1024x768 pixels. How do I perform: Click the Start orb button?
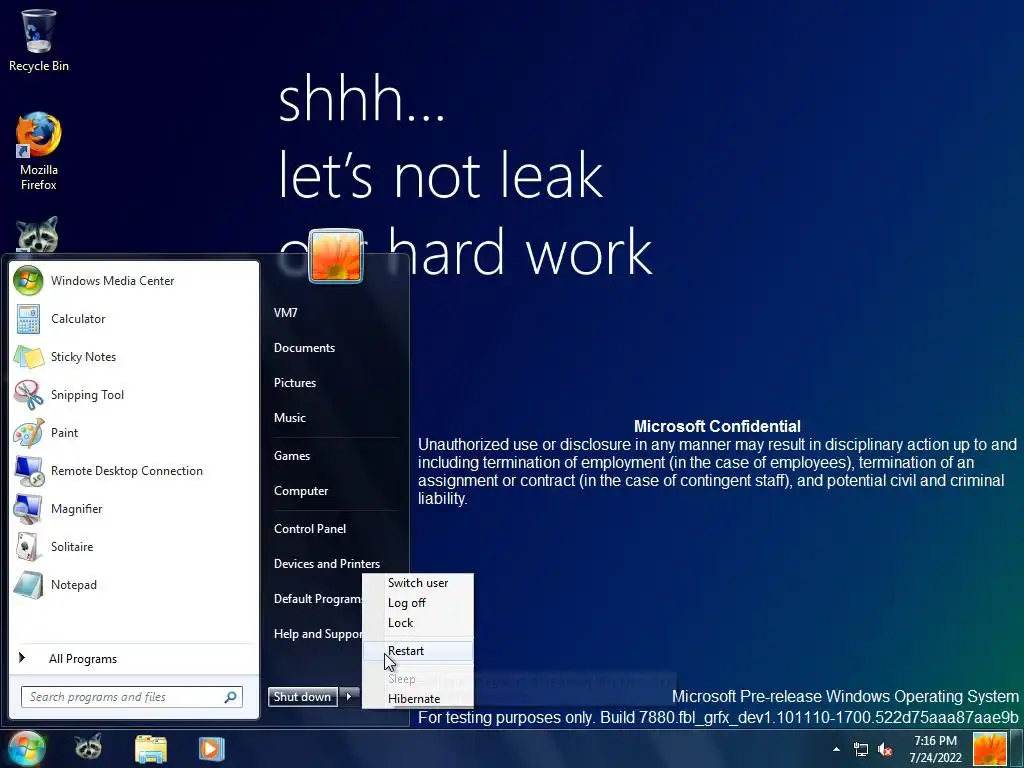click(26, 748)
